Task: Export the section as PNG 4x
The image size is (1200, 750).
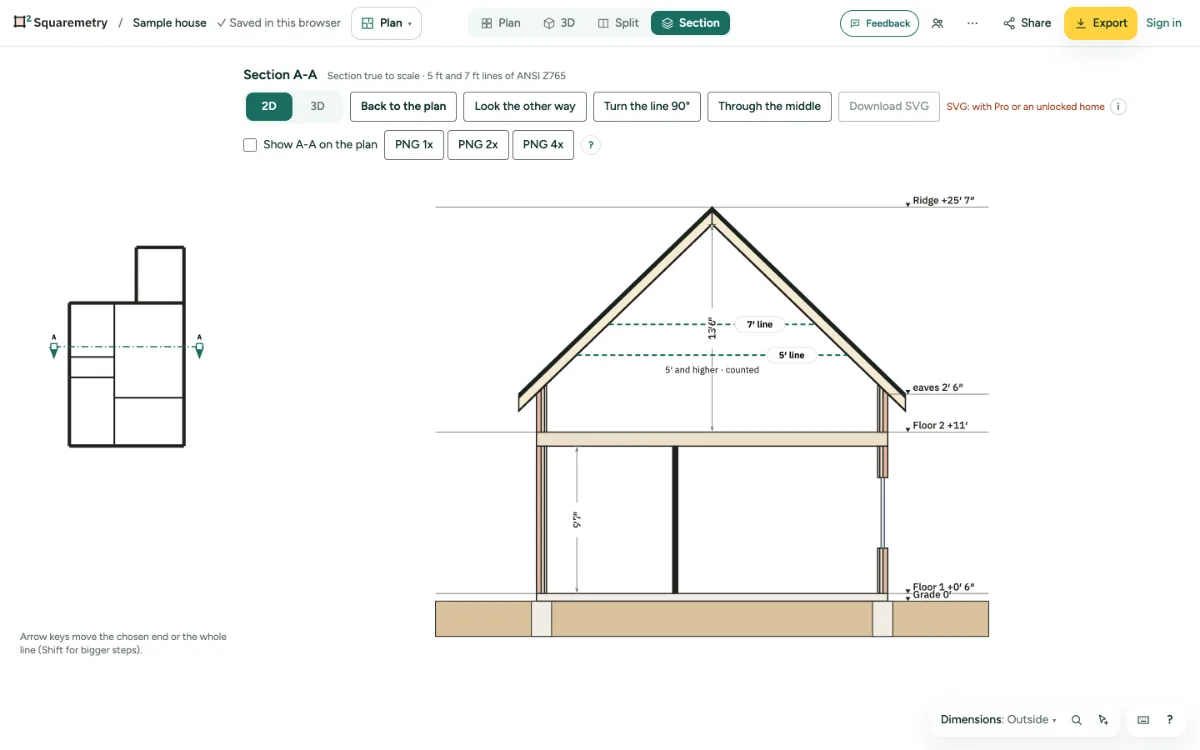Action: click(x=543, y=145)
